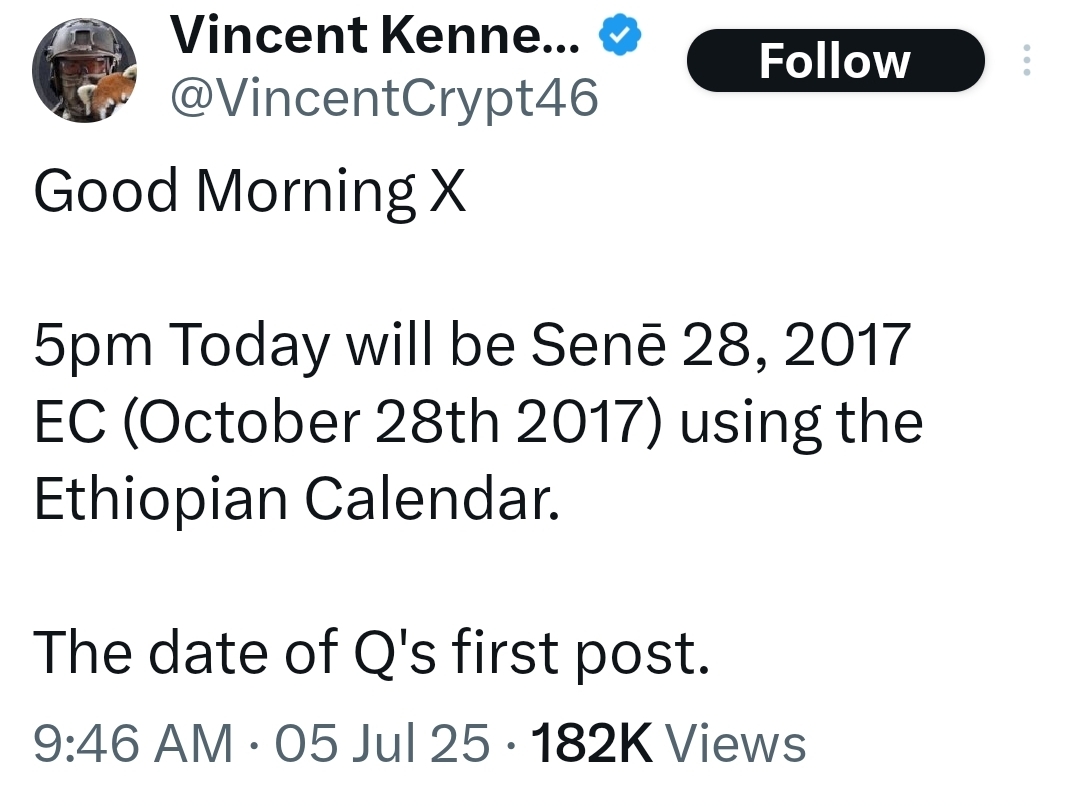
Task: Open the 'Vincent Kenne...' display name
Action: point(375,35)
